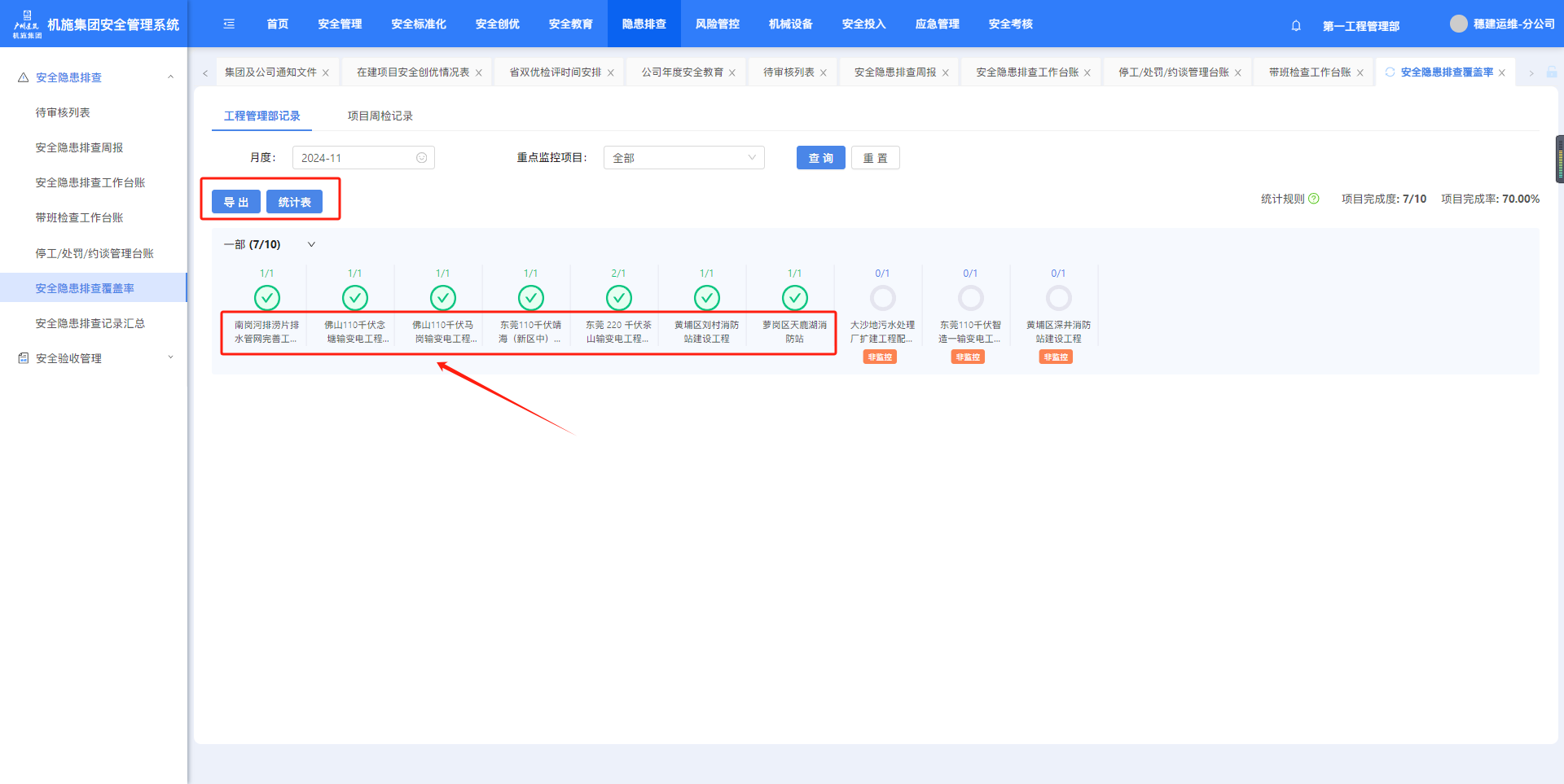The width and height of the screenshot is (1564, 784).
Task: Click the calendar icon in month field
Action: click(x=421, y=158)
